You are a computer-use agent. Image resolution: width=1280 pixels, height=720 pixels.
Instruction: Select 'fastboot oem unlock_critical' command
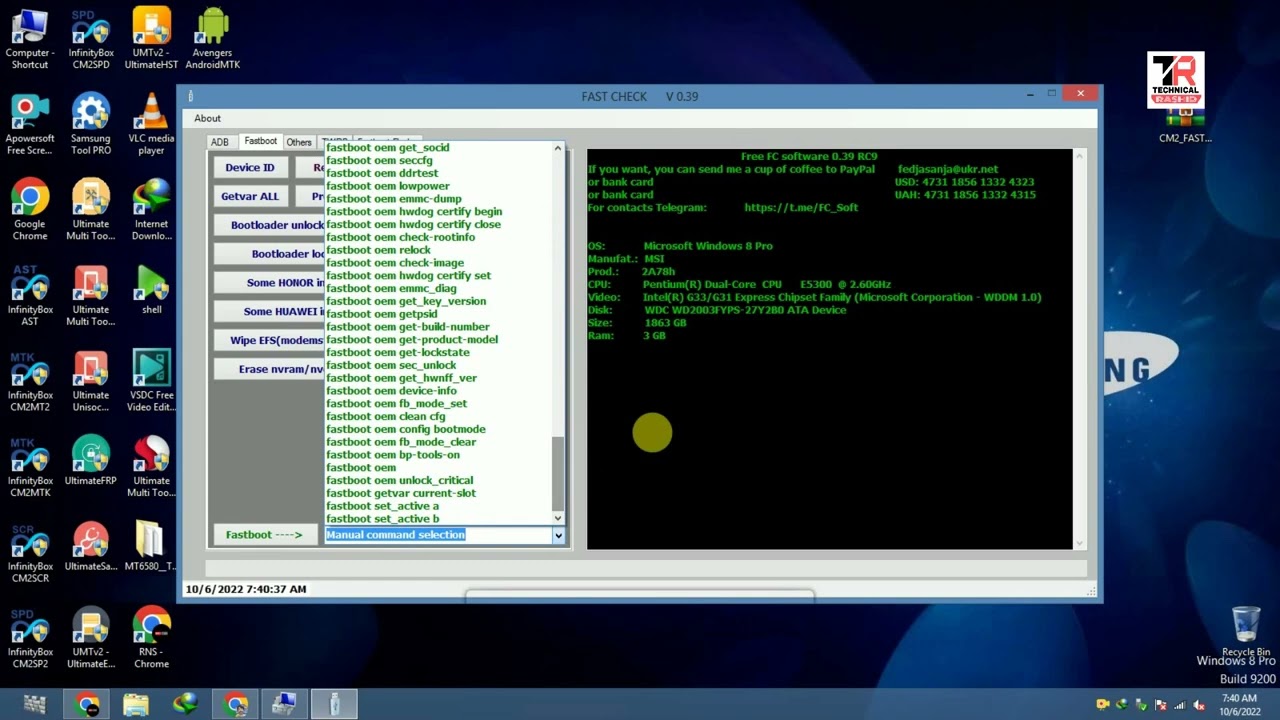(x=399, y=481)
